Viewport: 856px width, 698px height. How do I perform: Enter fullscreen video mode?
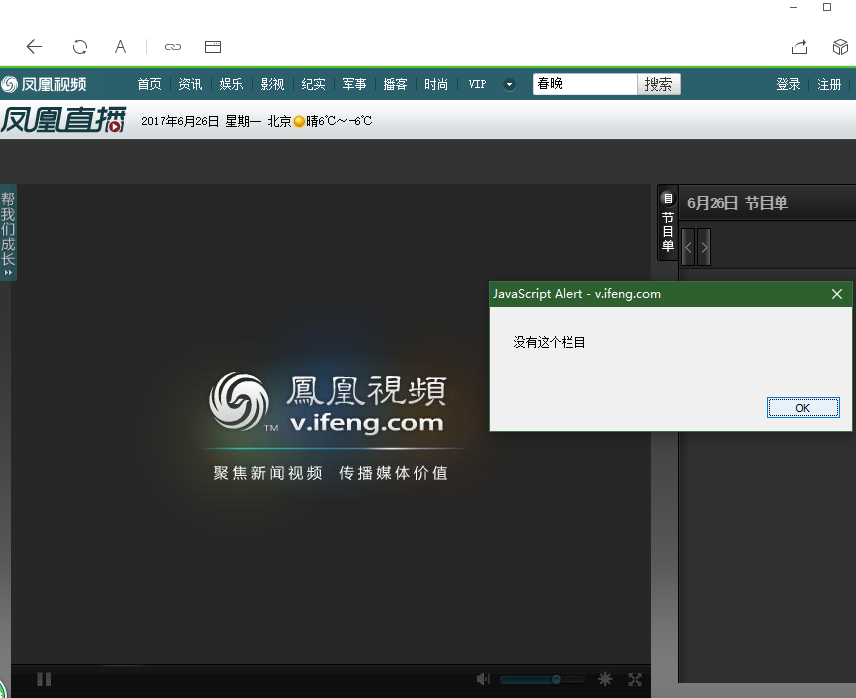click(635, 679)
